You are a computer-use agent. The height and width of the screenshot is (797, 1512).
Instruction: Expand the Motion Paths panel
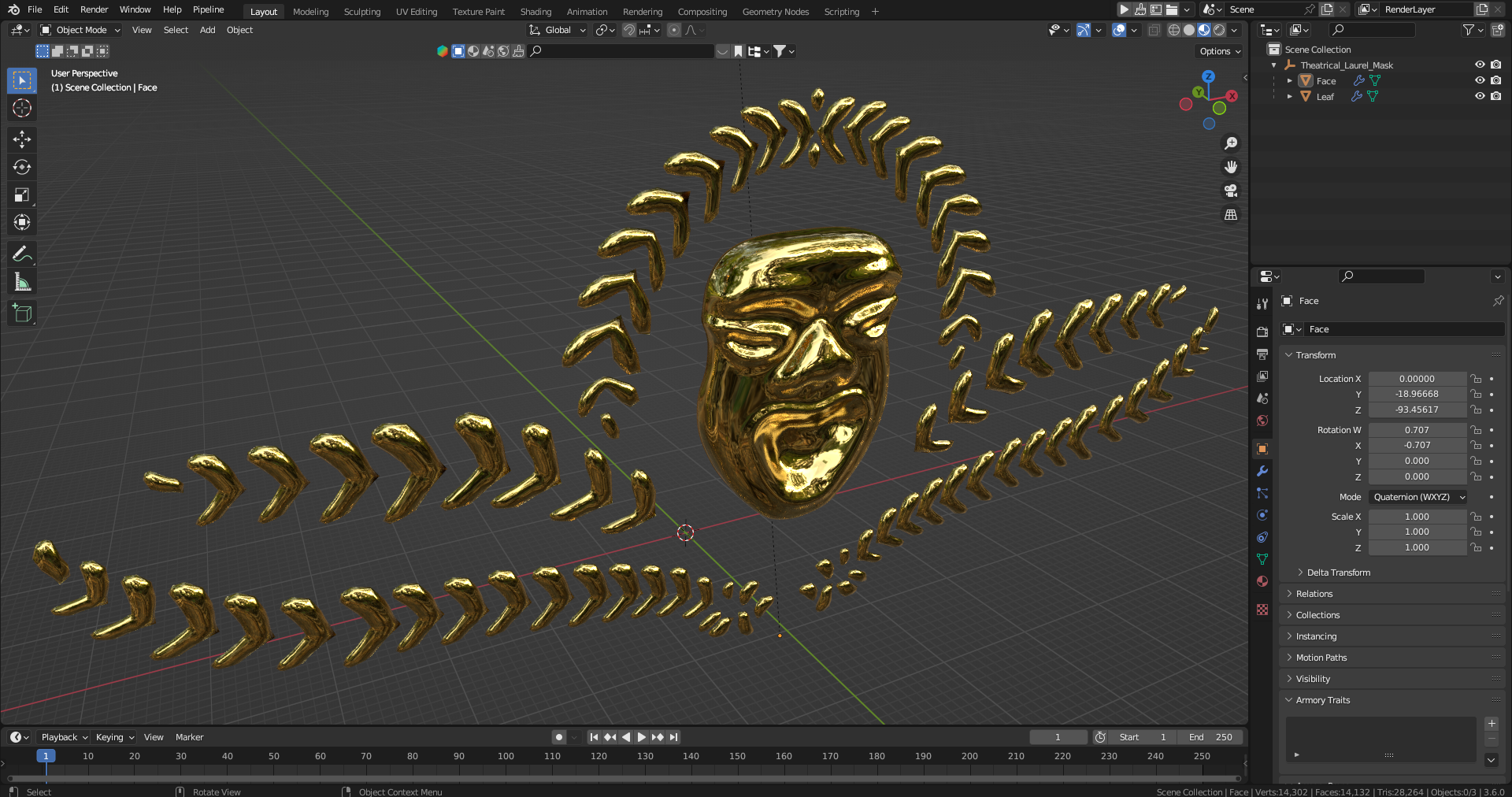click(x=1321, y=658)
